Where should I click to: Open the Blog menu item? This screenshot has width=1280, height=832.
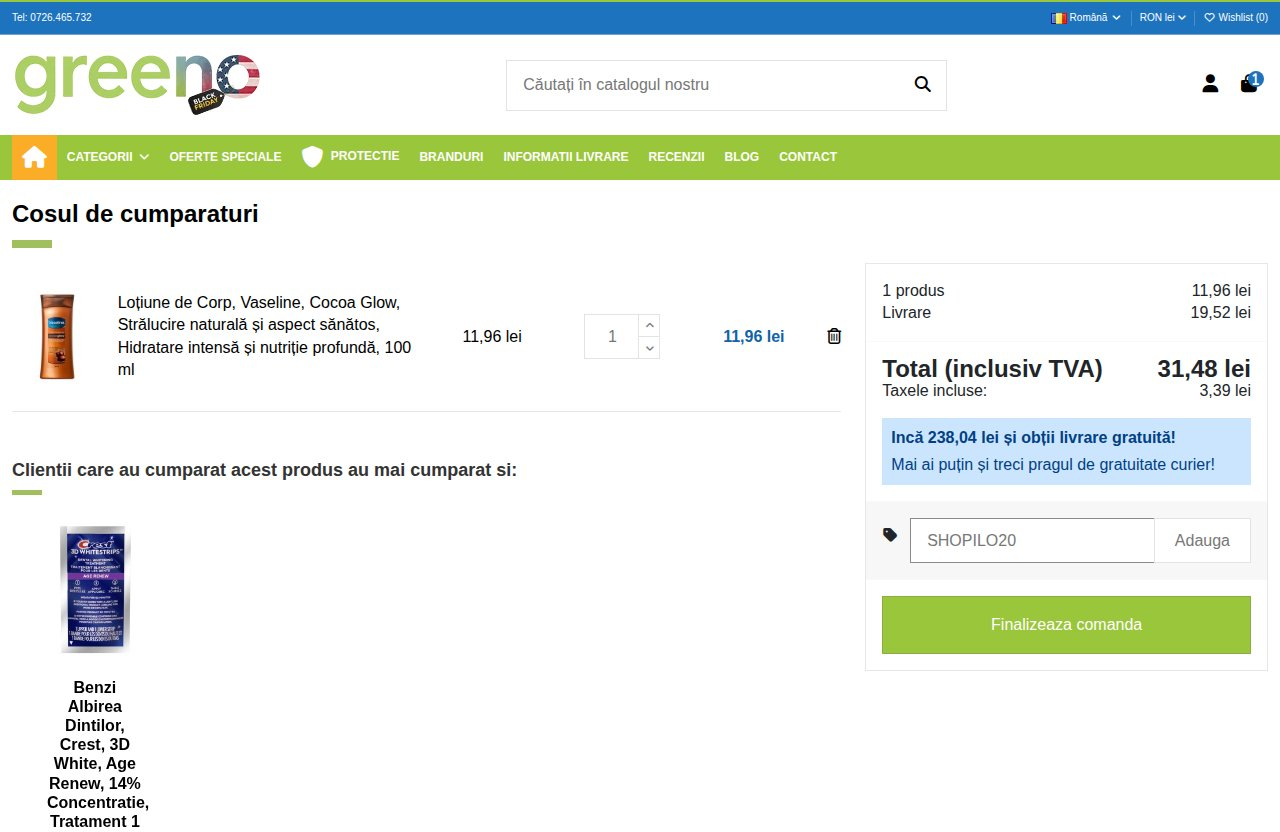tap(741, 157)
